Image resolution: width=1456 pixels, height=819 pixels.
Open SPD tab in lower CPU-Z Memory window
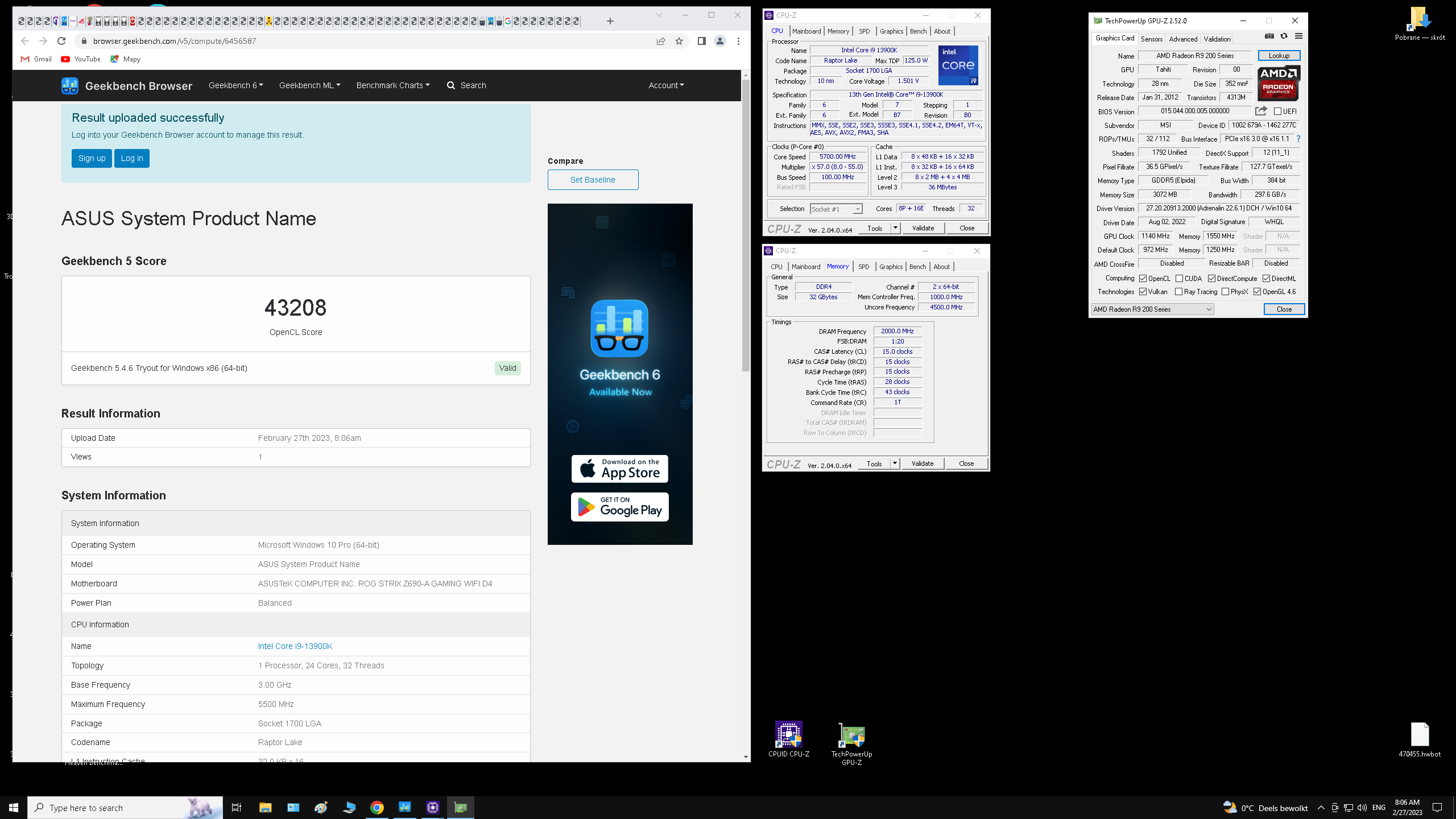point(864,267)
